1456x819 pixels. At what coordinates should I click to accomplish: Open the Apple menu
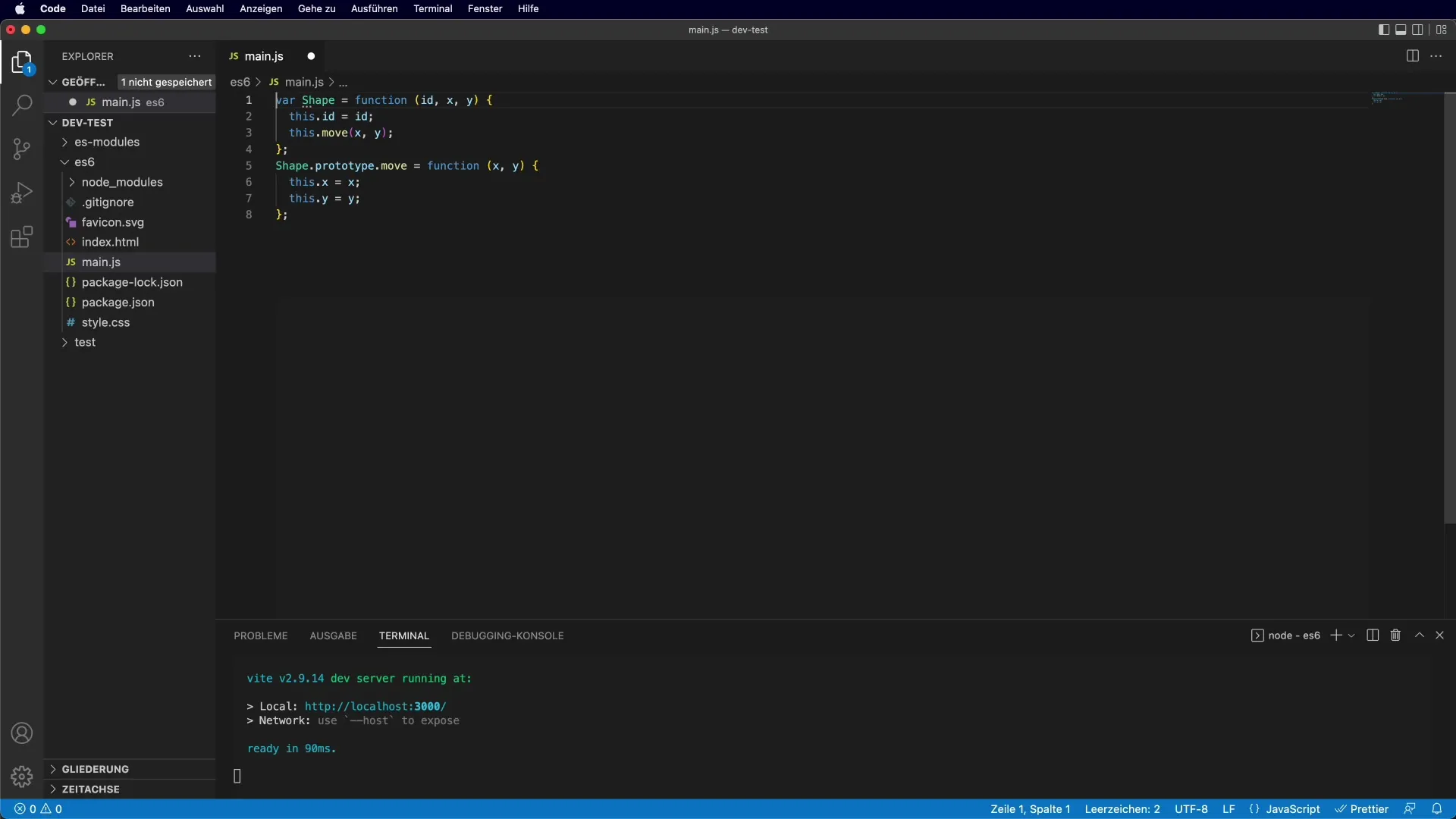20,8
